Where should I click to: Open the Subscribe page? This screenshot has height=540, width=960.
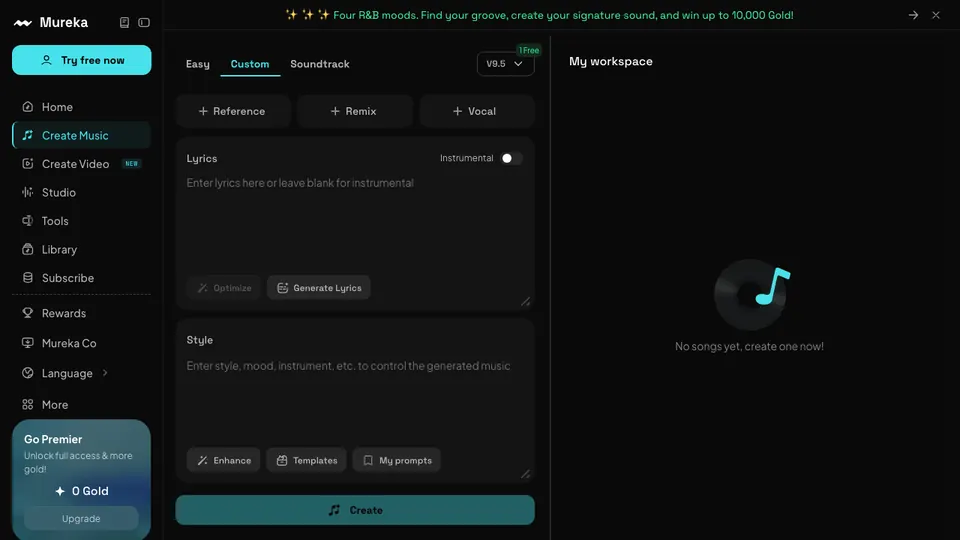tap(81, 278)
